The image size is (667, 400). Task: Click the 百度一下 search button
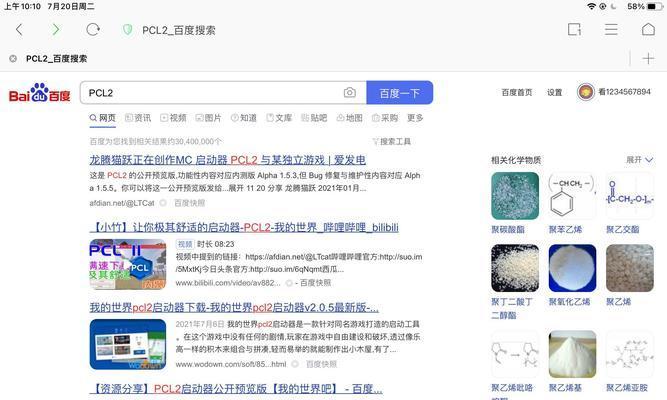pos(400,92)
